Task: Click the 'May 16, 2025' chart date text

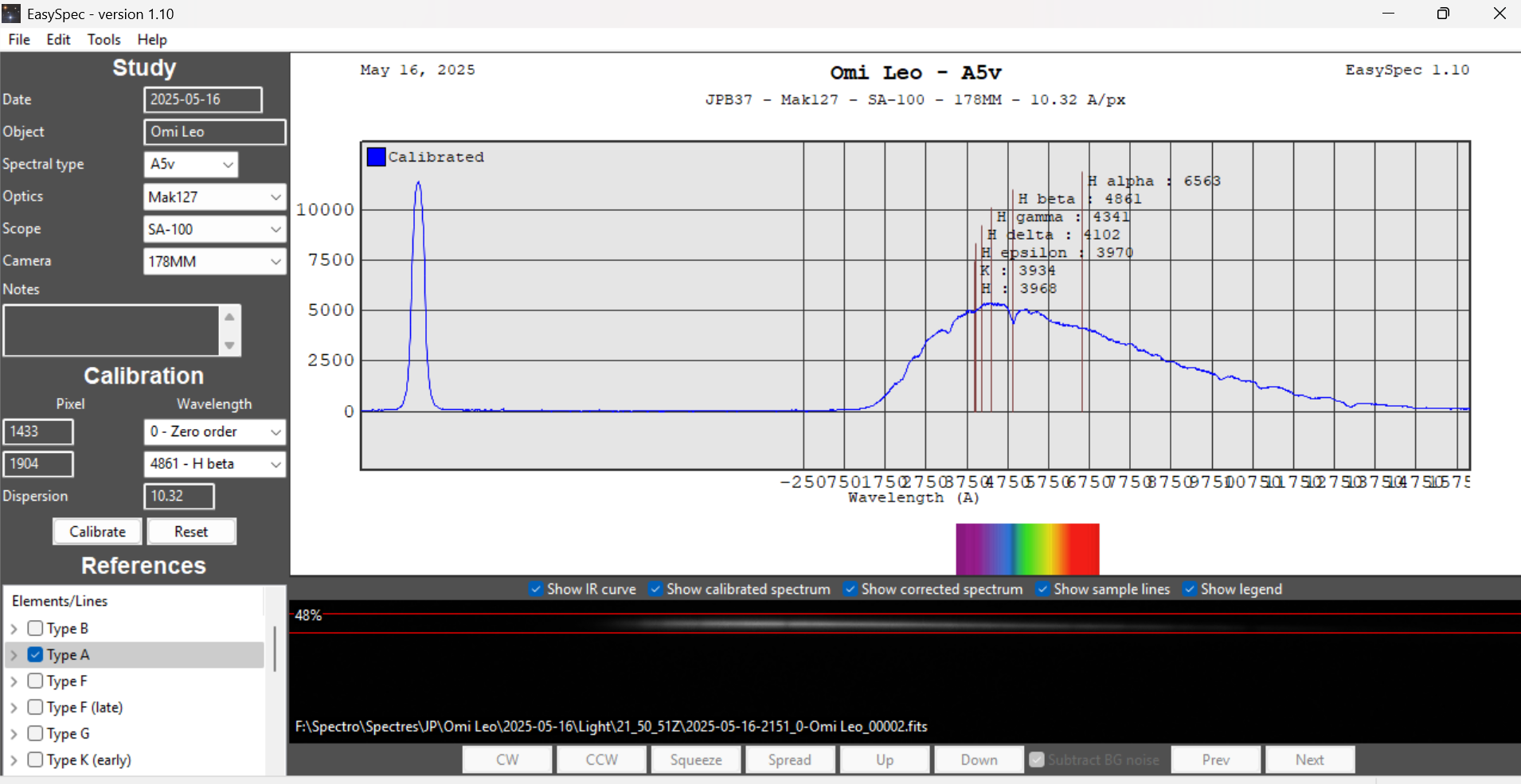Action: tap(417, 70)
